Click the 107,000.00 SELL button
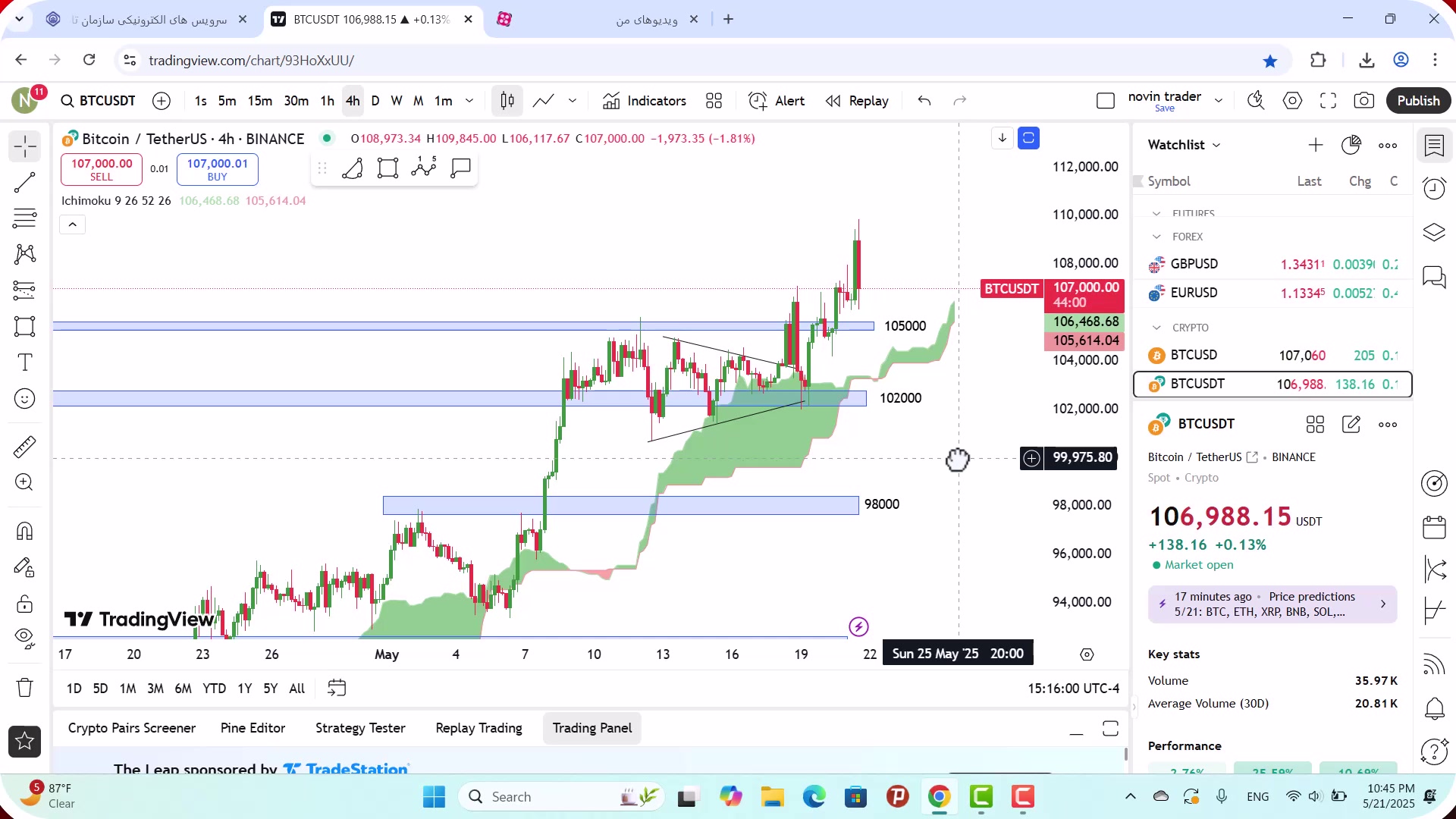This screenshot has height=819, width=1456. [102, 169]
